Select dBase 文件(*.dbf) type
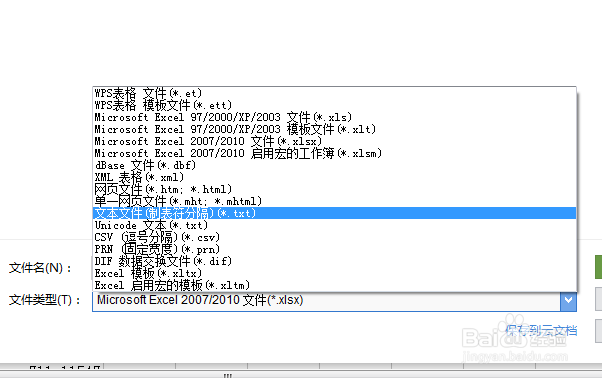Image resolution: width=602 pixels, height=378 pixels. tap(334, 165)
